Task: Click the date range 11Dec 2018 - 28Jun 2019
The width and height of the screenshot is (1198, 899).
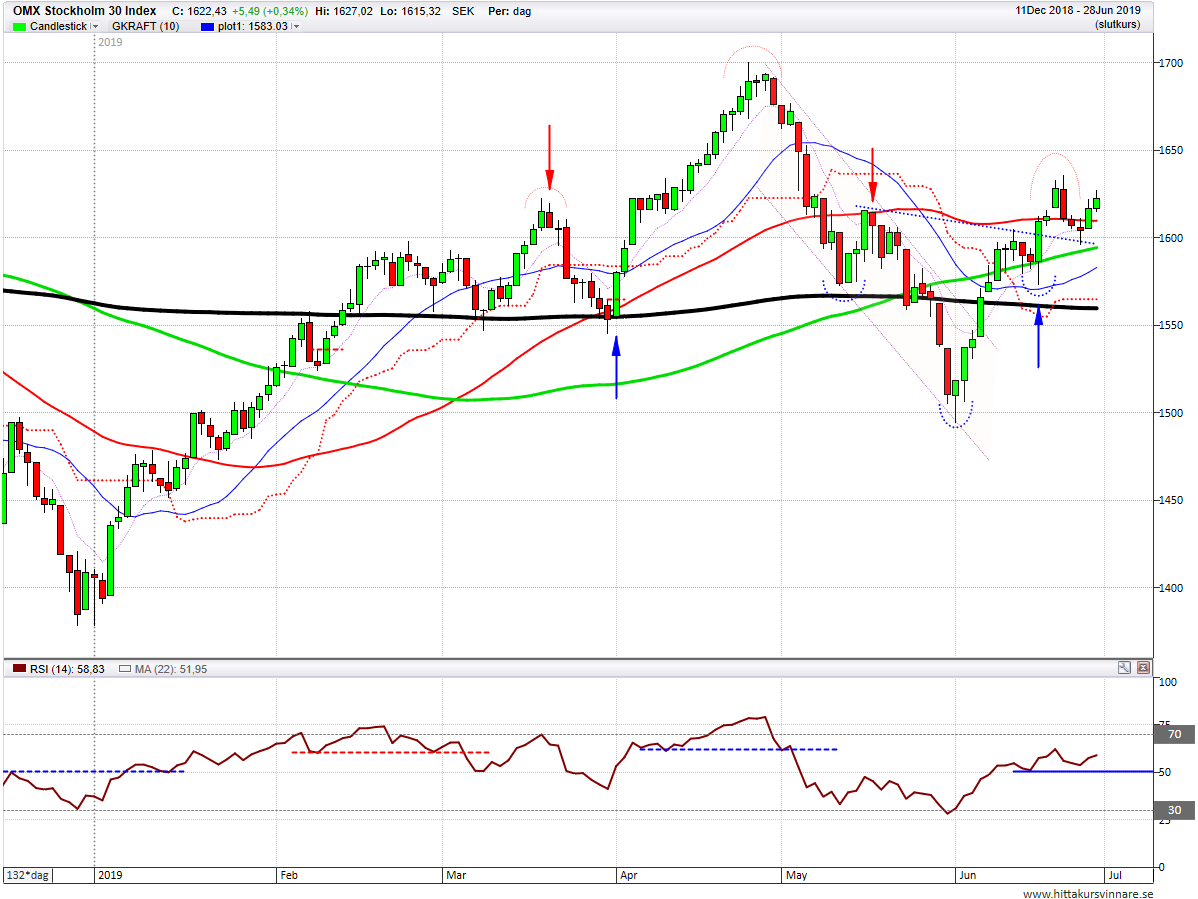Action: [1077, 11]
